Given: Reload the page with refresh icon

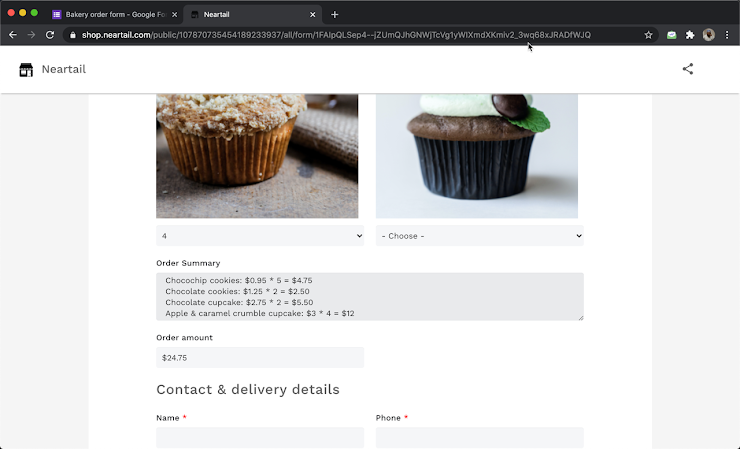Looking at the screenshot, I should (50, 35).
